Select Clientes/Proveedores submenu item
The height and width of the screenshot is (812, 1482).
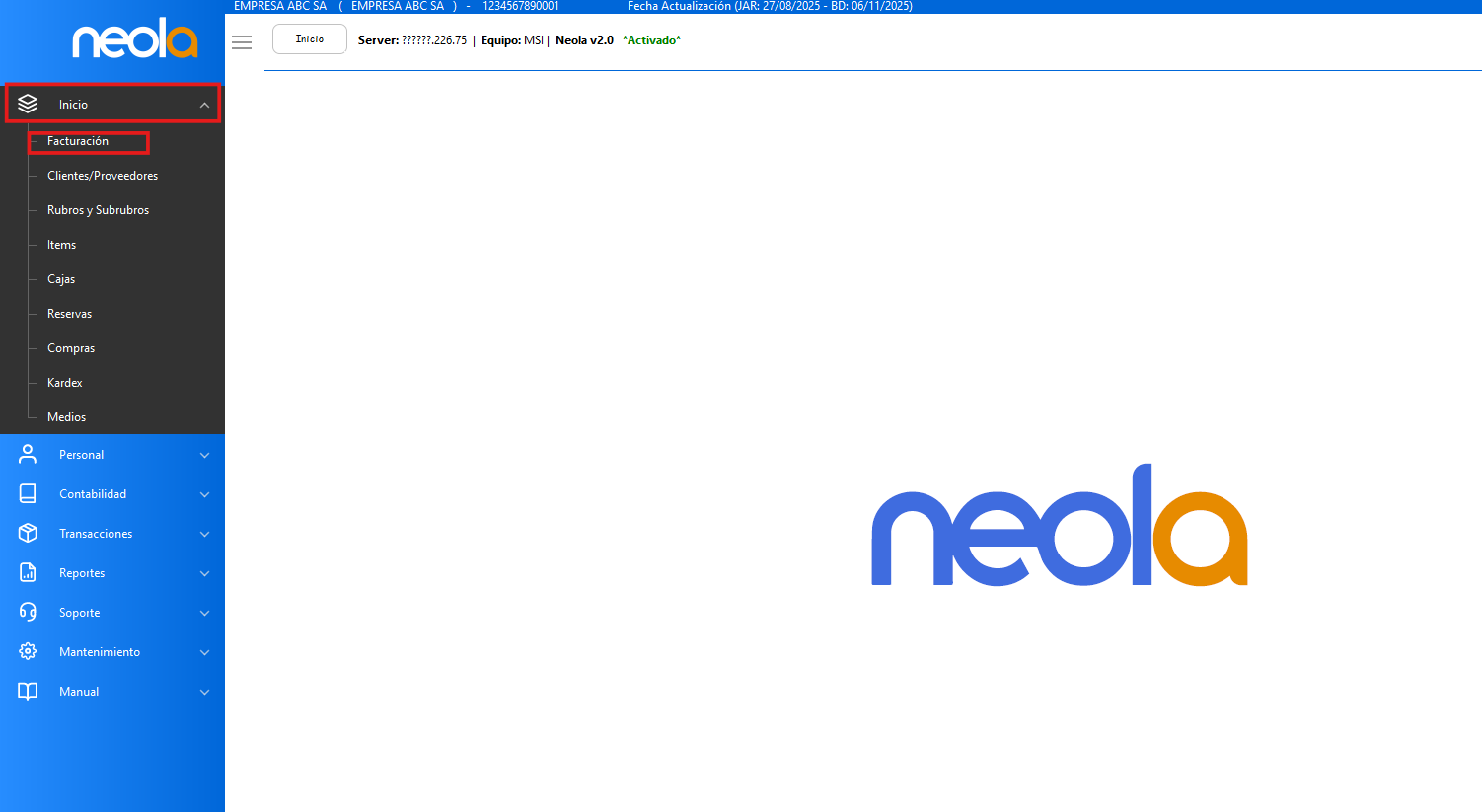pyautogui.click(x=103, y=176)
